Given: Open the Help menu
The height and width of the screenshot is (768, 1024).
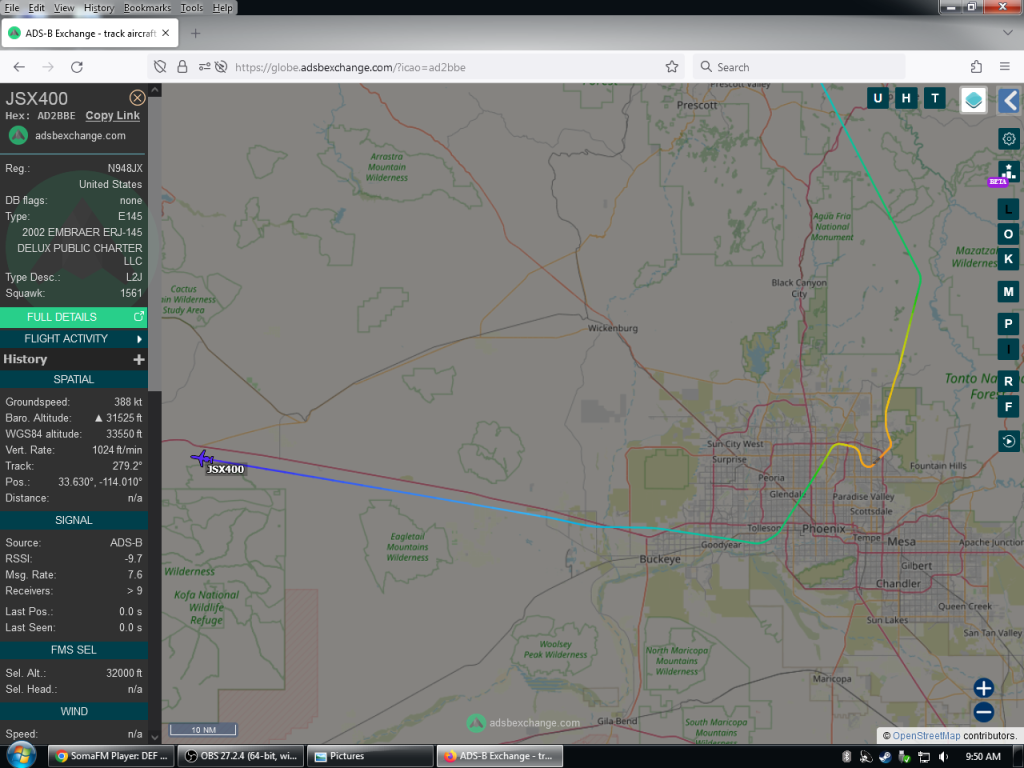Looking at the screenshot, I should (x=222, y=8).
